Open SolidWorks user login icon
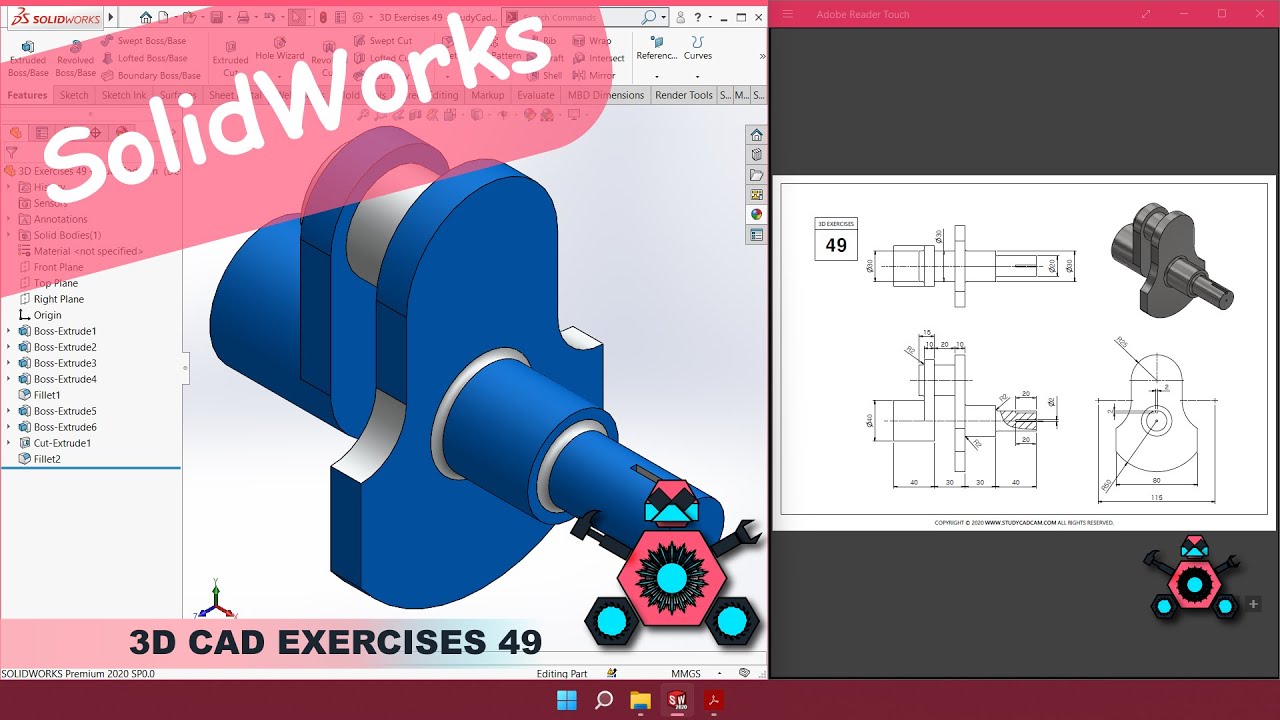This screenshot has width=1280, height=720. [x=681, y=17]
